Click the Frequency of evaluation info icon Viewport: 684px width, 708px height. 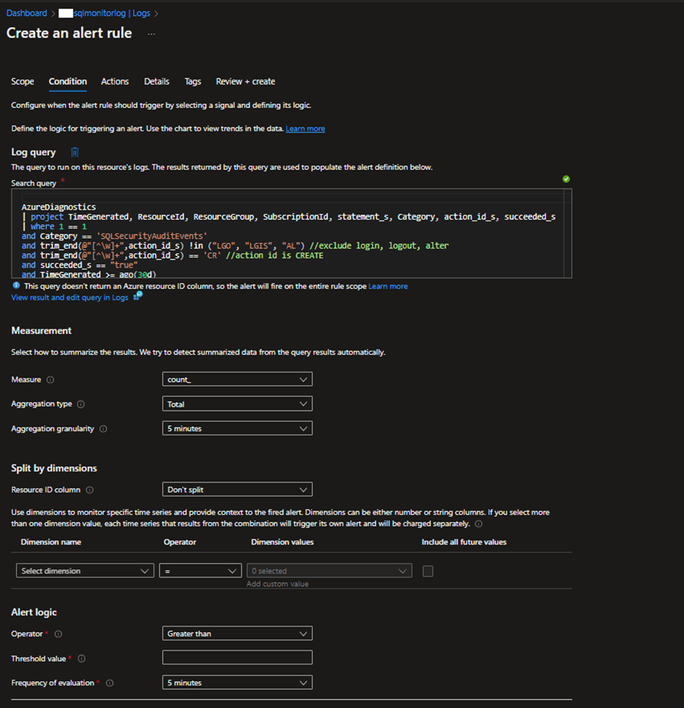tap(110, 683)
